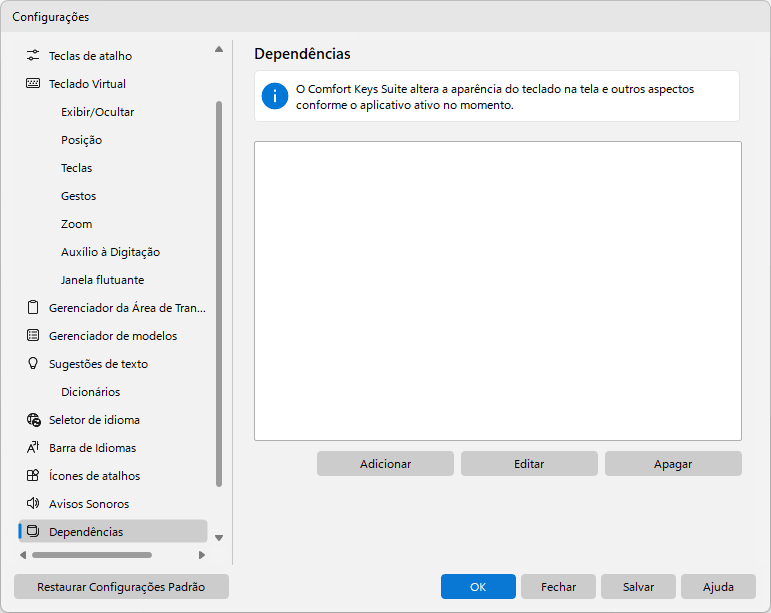
Task: Open help via Ajuda button
Action: click(718, 586)
